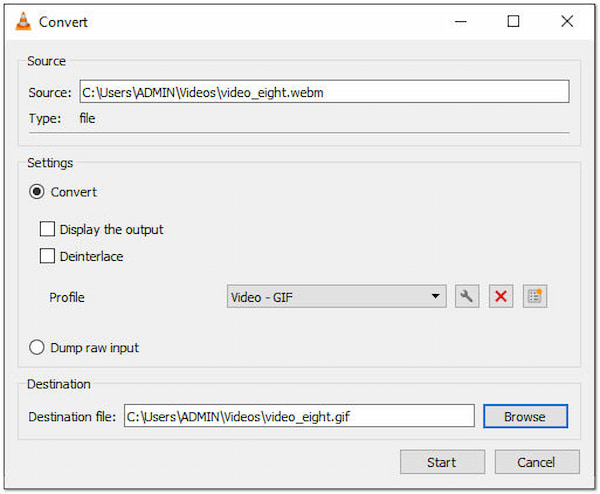Click the "Destination file:" label
This screenshot has width=600, height=494.
(x=72, y=416)
